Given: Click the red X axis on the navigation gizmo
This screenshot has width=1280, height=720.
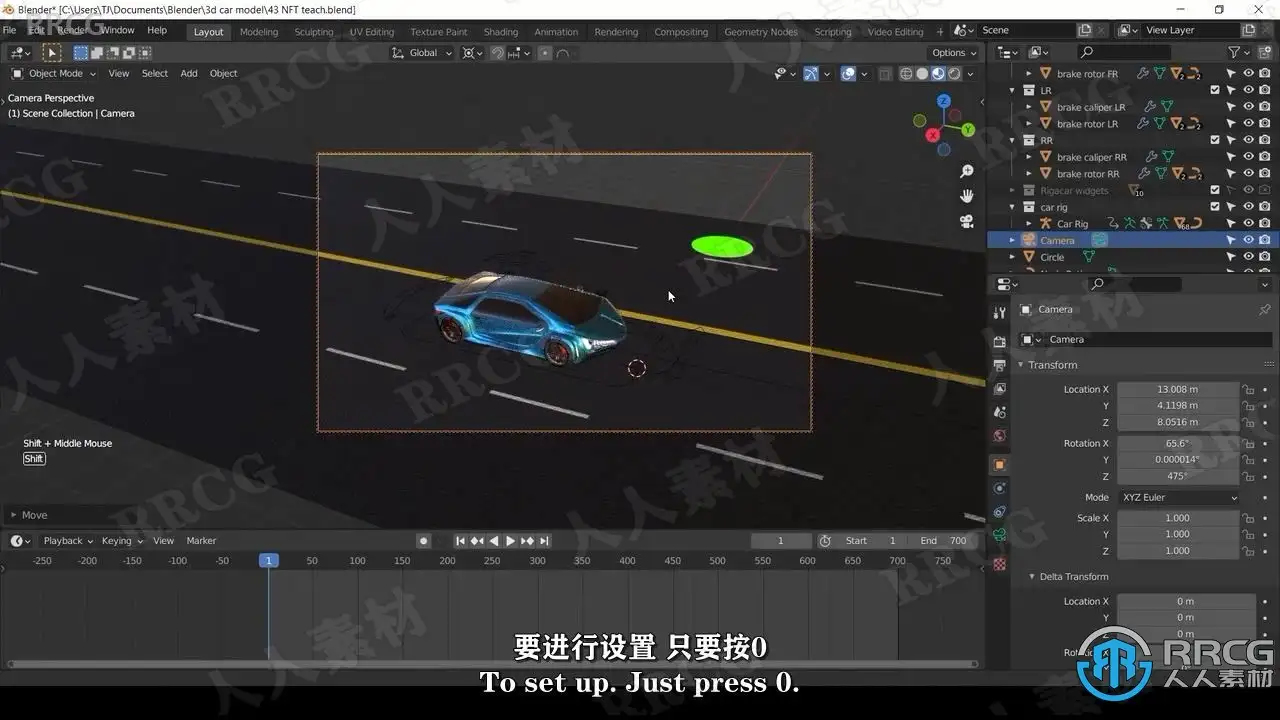Looking at the screenshot, I should tap(933, 135).
